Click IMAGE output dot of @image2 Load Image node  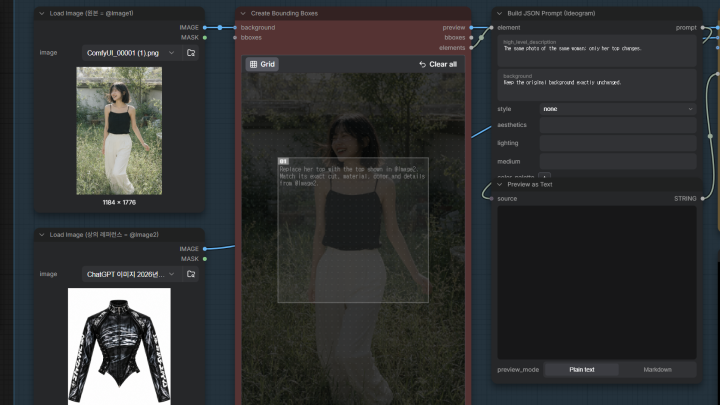205,249
